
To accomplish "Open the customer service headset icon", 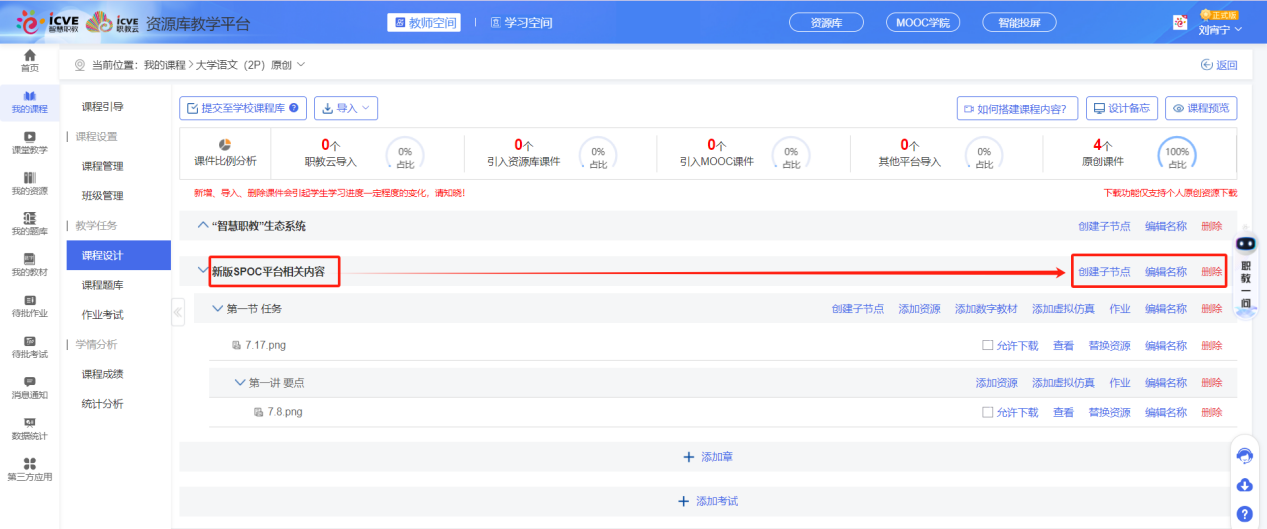I will click(x=1245, y=456).
